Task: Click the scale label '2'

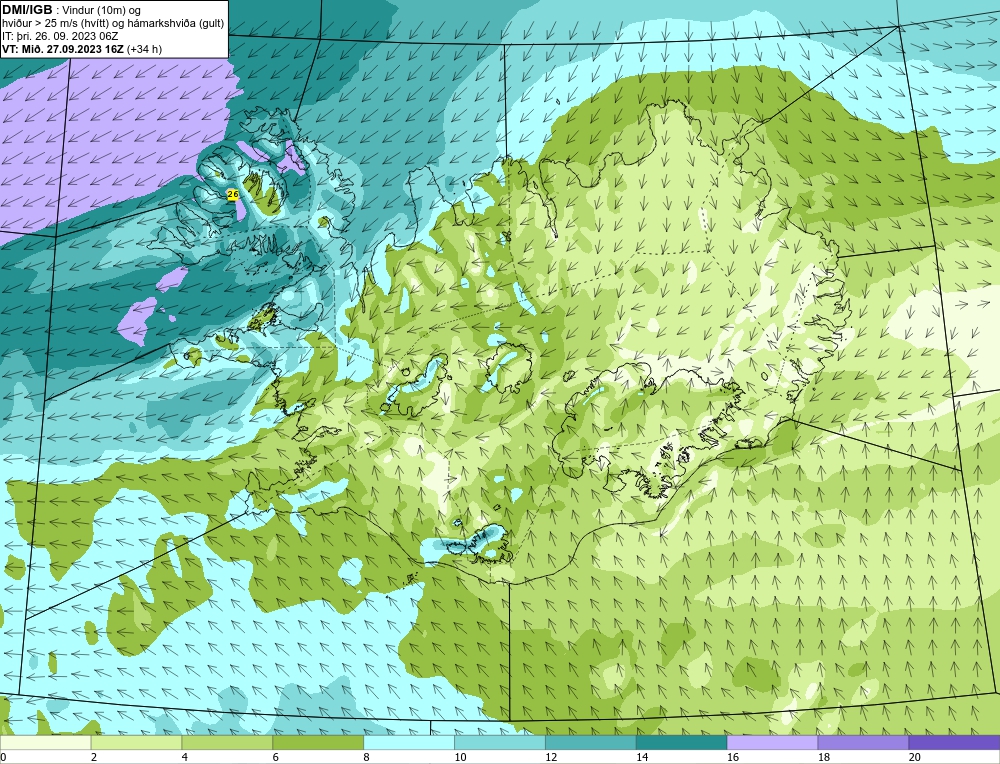Action: [94, 758]
